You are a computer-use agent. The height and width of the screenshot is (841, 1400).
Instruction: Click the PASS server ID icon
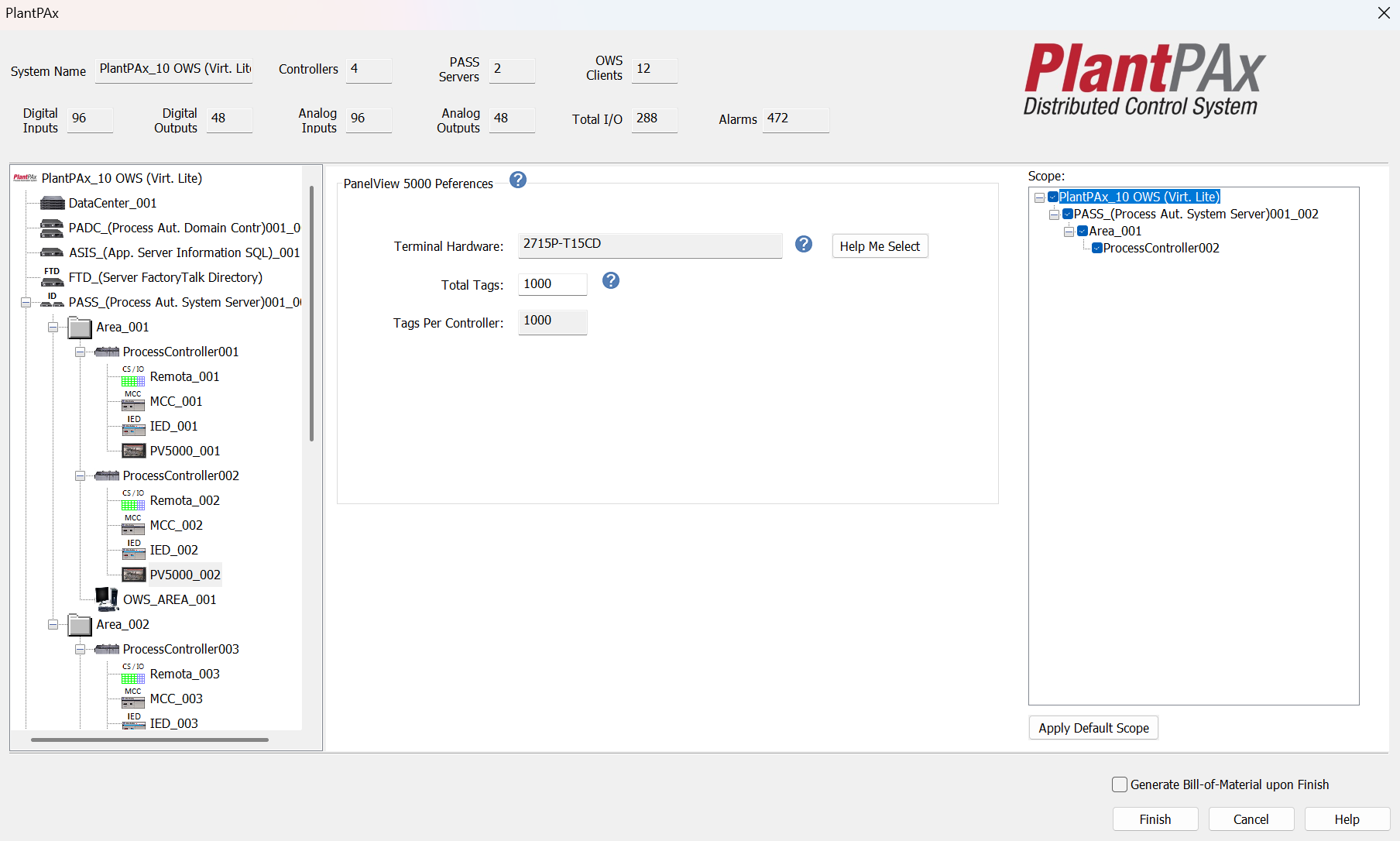(x=52, y=300)
